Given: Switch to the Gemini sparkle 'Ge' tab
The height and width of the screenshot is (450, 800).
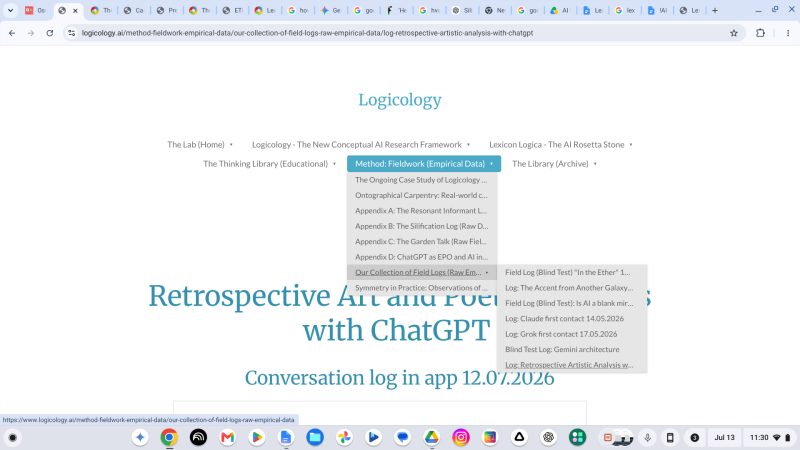Looking at the screenshot, I should (x=330, y=10).
